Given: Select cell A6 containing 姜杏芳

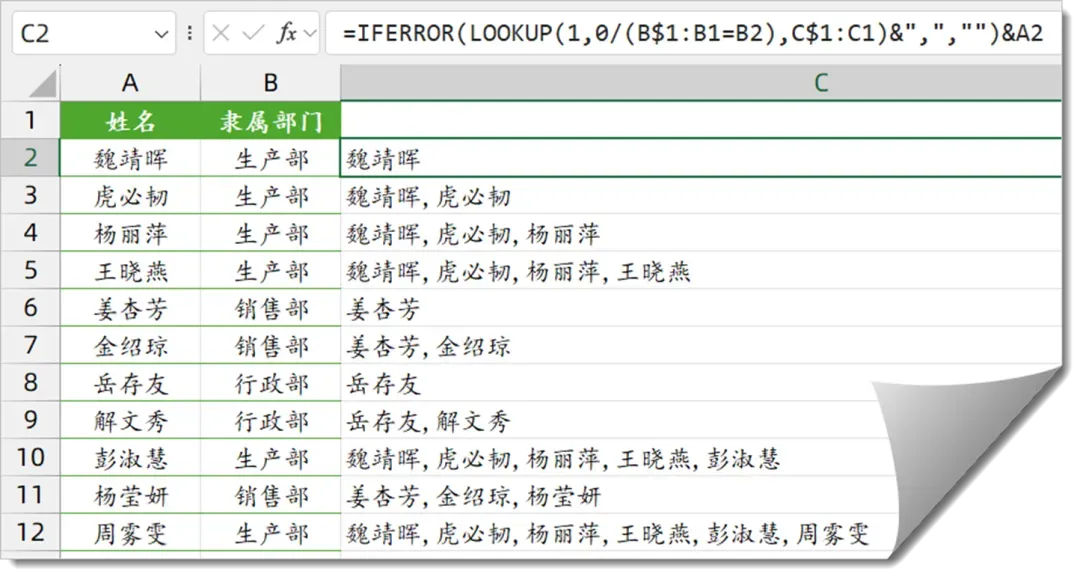Looking at the screenshot, I should coord(130,308).
